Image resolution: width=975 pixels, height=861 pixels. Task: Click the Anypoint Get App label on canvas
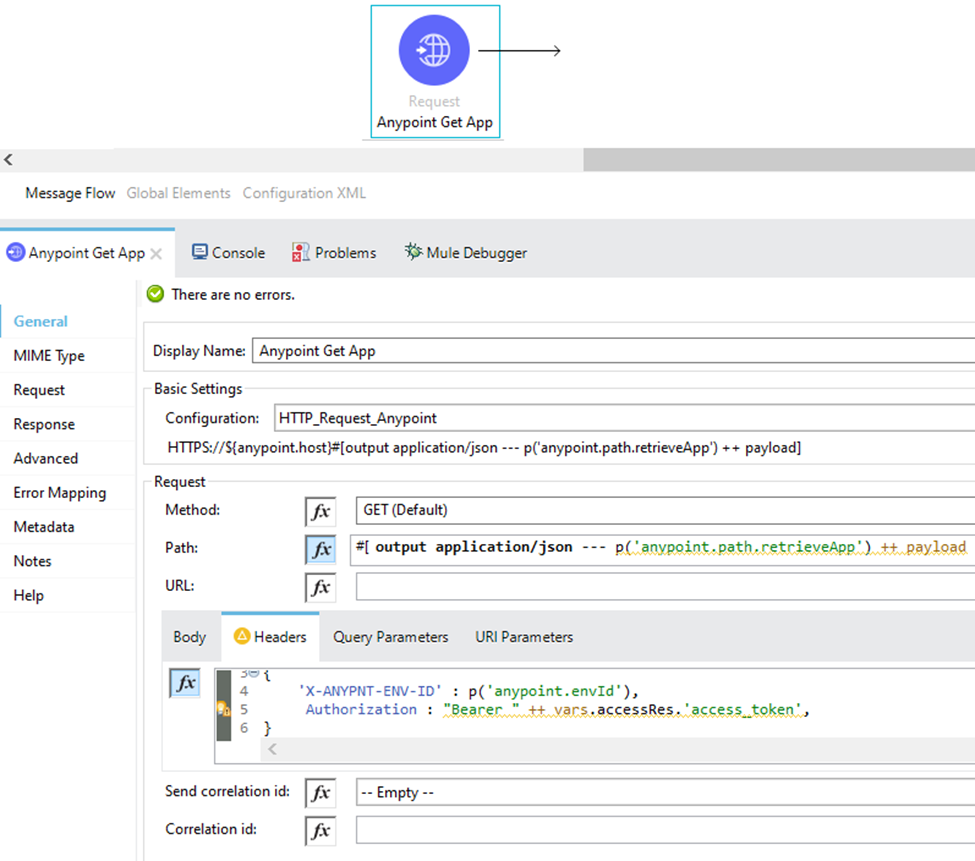click(x=435, y=122)
